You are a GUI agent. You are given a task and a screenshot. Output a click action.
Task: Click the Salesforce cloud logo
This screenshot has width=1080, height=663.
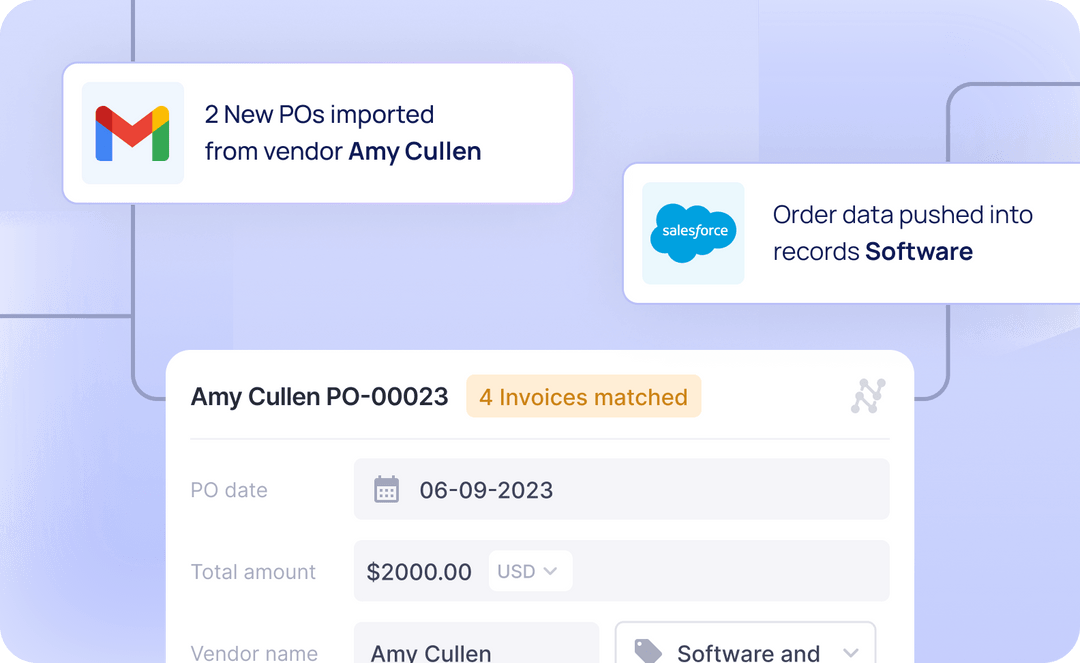[x=693, y=232]
